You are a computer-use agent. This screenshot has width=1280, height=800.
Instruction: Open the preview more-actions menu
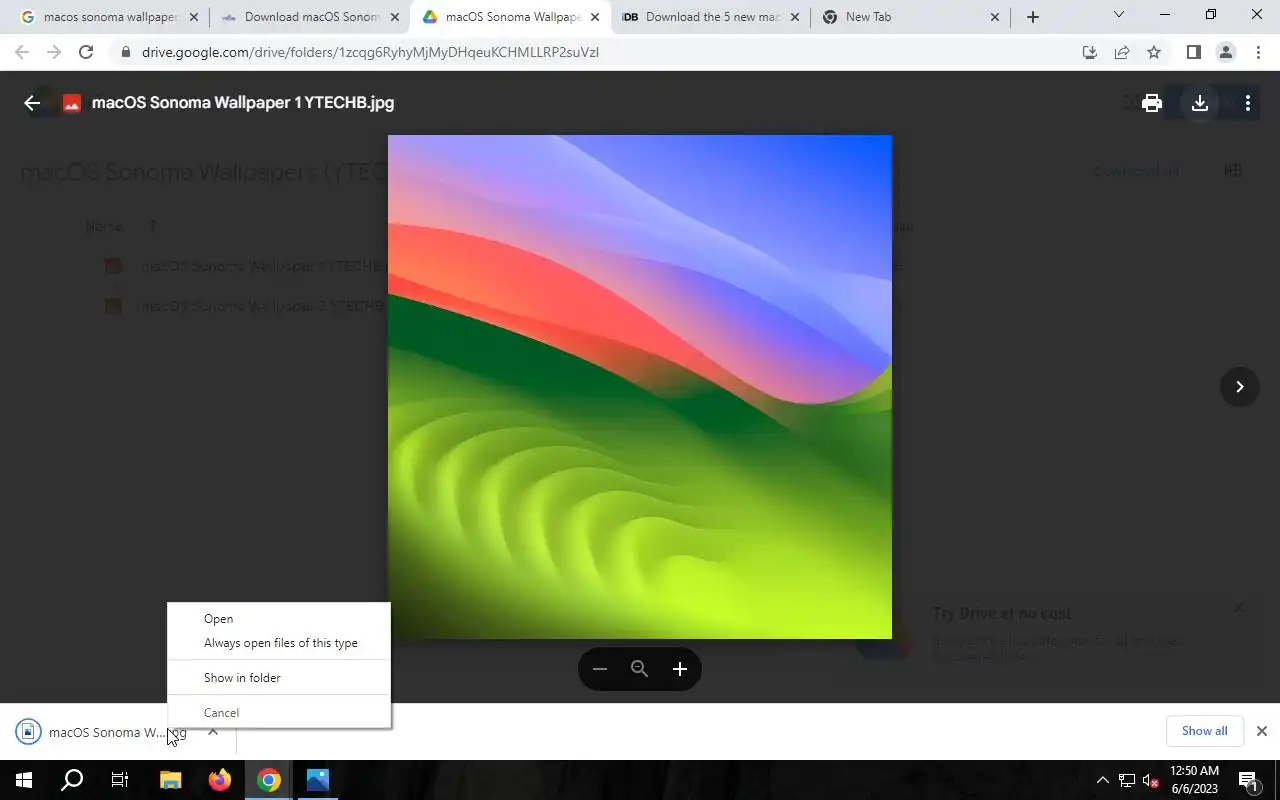[1248, 103]
